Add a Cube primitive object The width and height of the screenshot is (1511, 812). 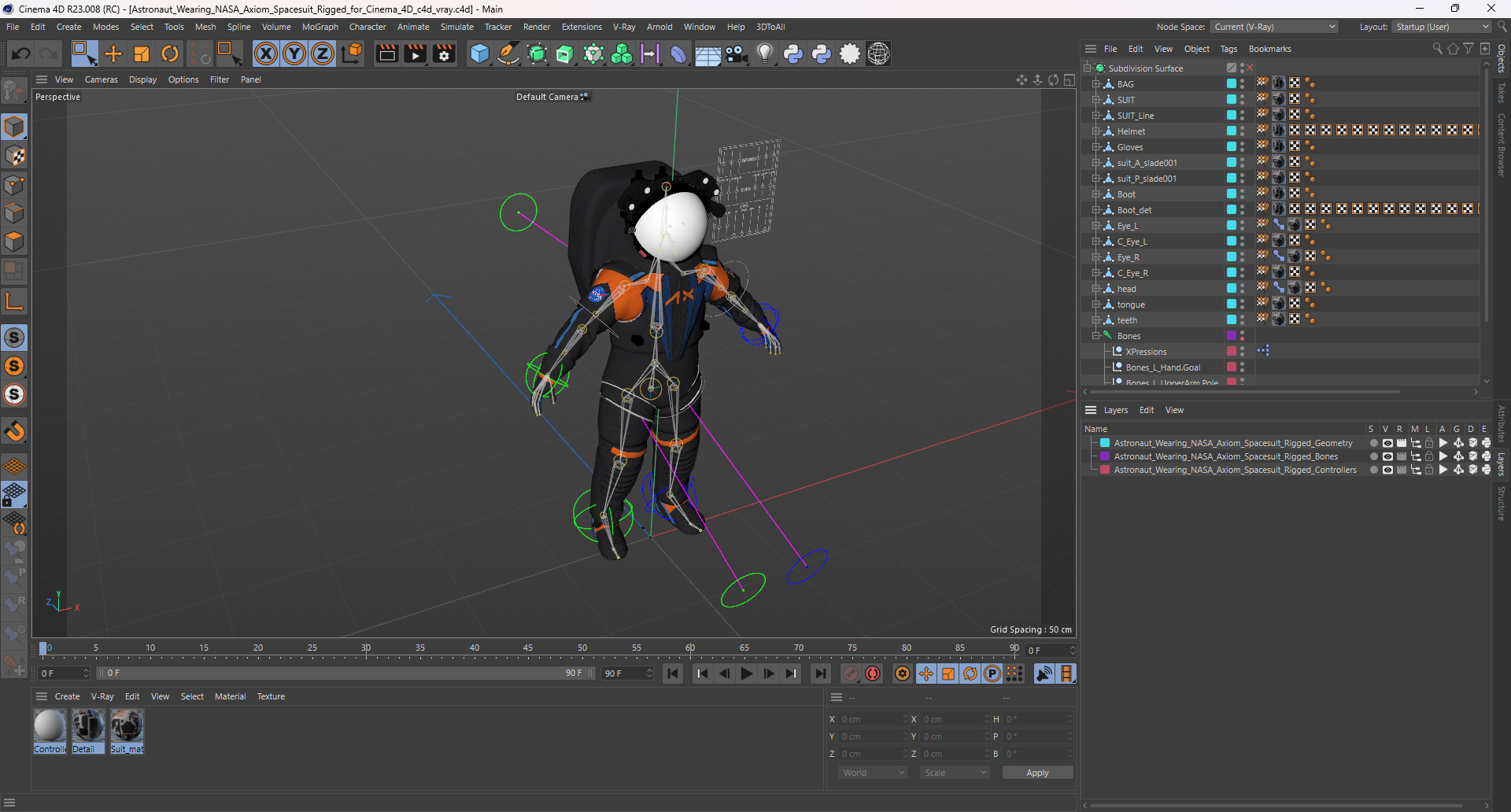[479, 54]
